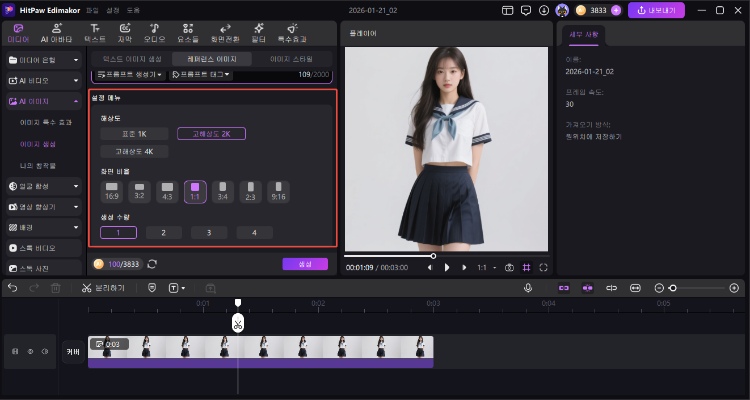The image size is (750, 400).
Task: Open the 필터 filter tool
Action: [259, 33]
